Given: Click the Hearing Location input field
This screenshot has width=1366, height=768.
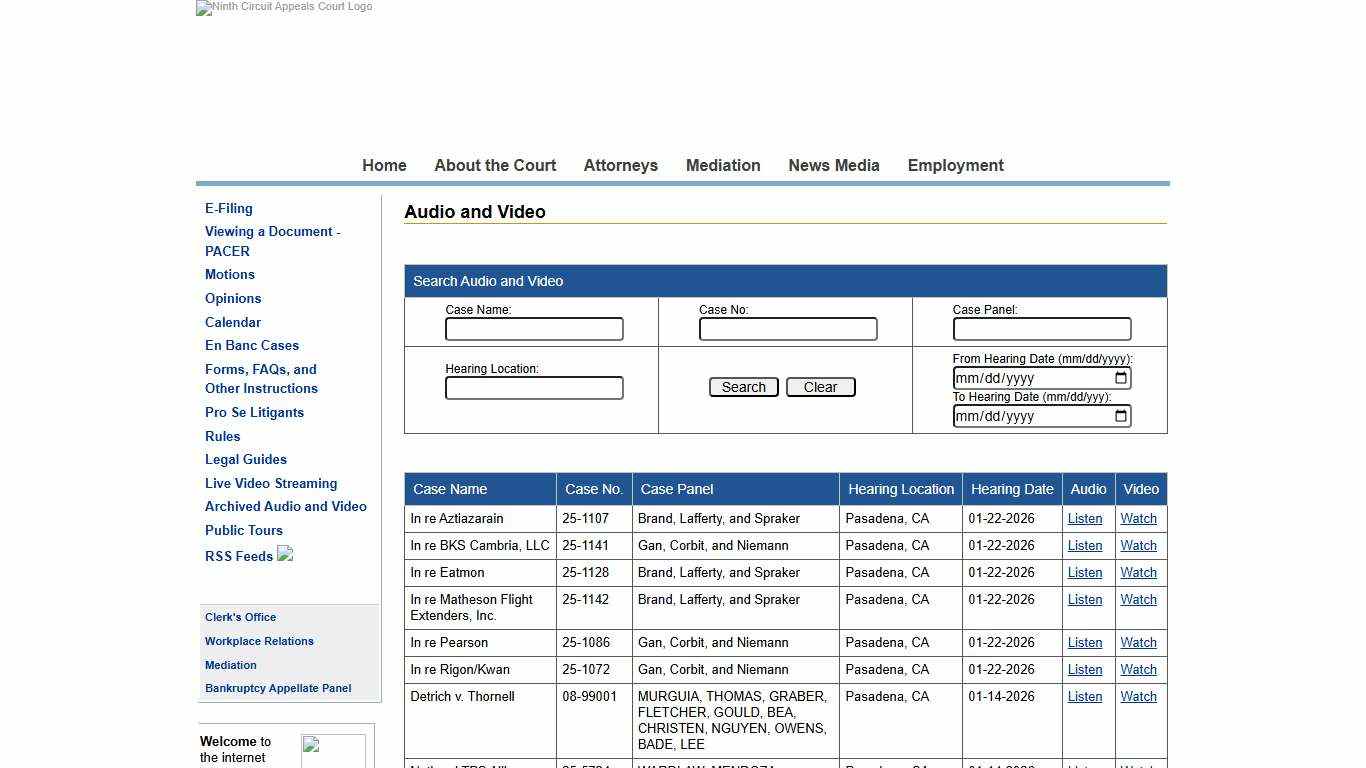Looking at the screenshot, I should point(534,388).
